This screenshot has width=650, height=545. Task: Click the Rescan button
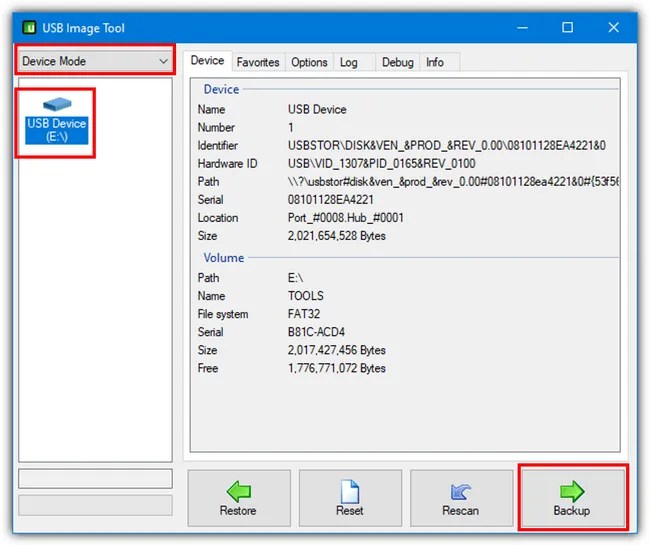click(x=461, y=498)
